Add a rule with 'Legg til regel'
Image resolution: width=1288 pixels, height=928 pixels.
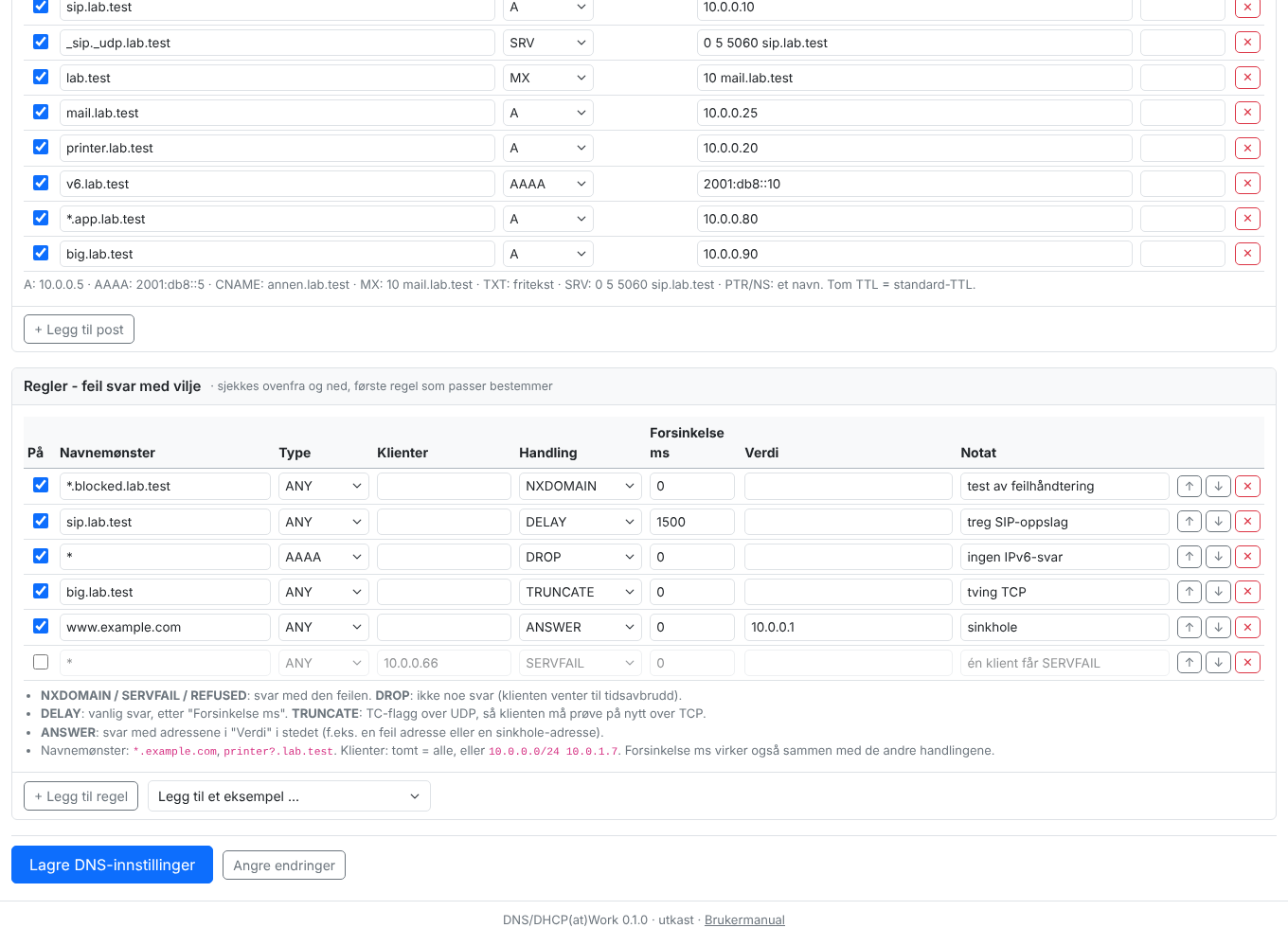pos(81,796)
